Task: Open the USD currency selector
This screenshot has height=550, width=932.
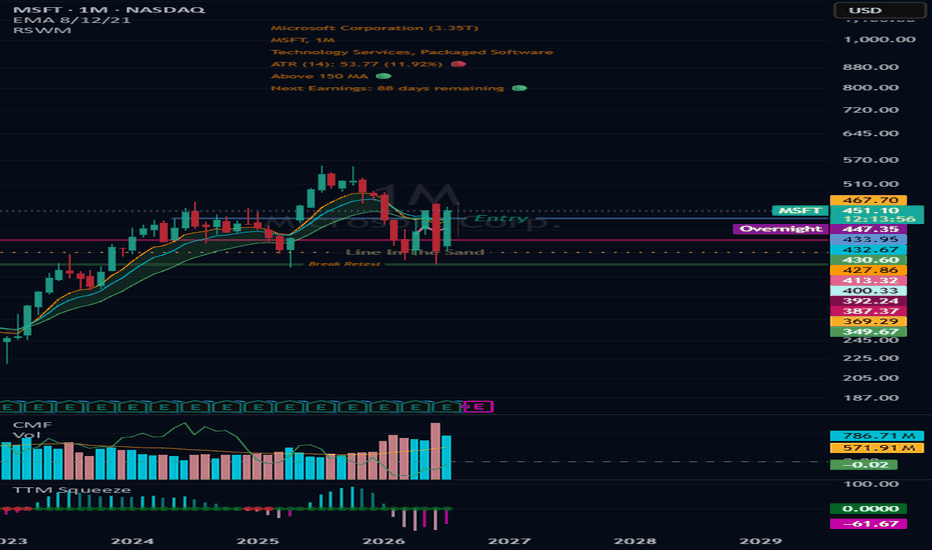Action: click(x=880, y=10)
